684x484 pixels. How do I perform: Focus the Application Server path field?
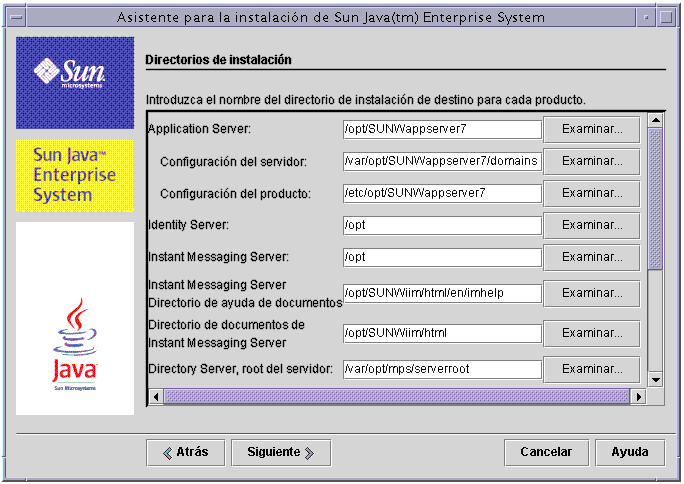click(x=442, y=130)
